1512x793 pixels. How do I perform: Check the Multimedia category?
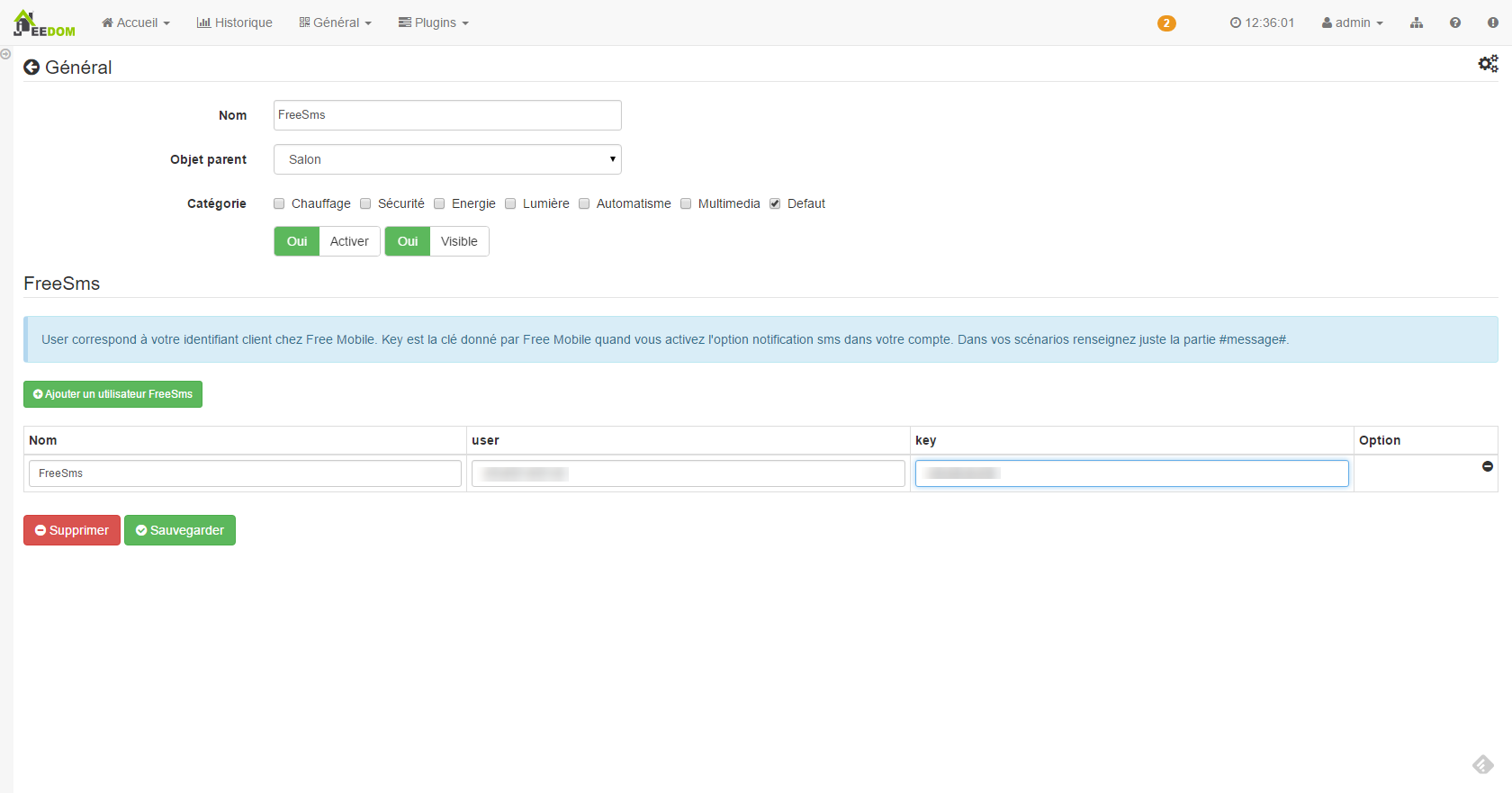[686, 203]
